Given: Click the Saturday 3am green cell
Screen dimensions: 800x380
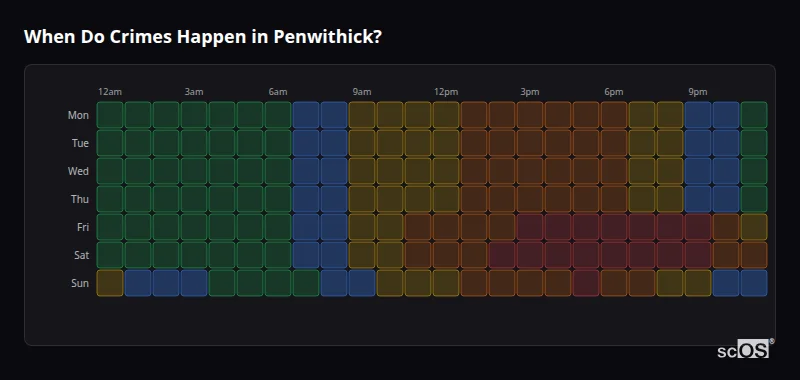Looking at the screenshot, I should (x=194, y=255).
